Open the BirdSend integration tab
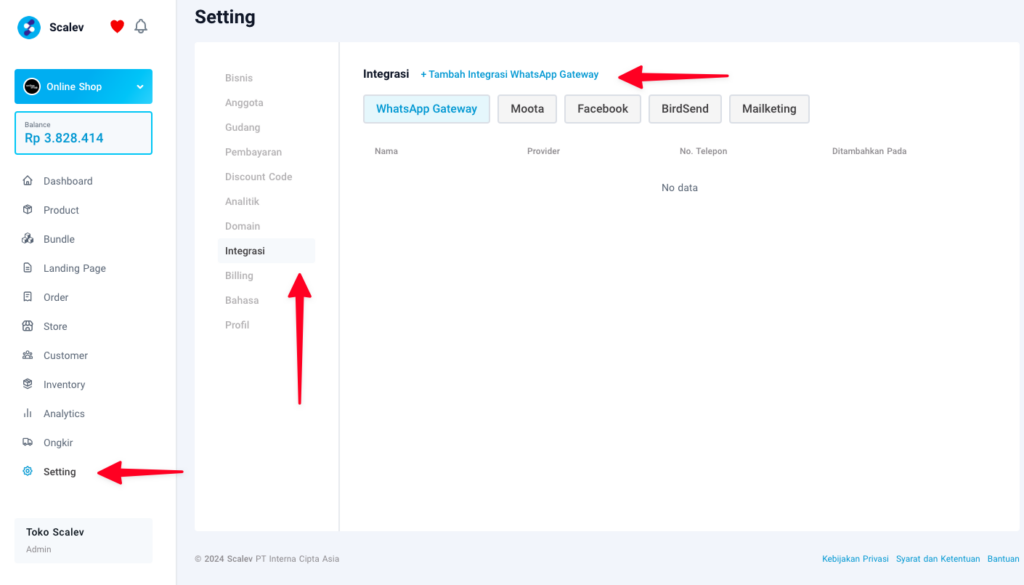The image size is (1024, 585). pyautogui.click(x=685, y=109)
